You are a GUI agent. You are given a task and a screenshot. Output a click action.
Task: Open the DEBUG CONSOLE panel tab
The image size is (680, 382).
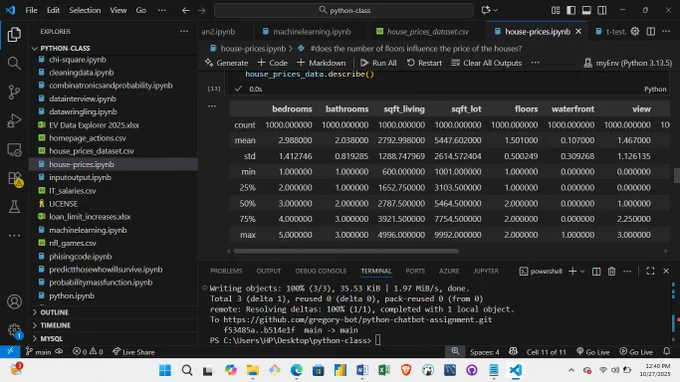(x=321, y=271)
